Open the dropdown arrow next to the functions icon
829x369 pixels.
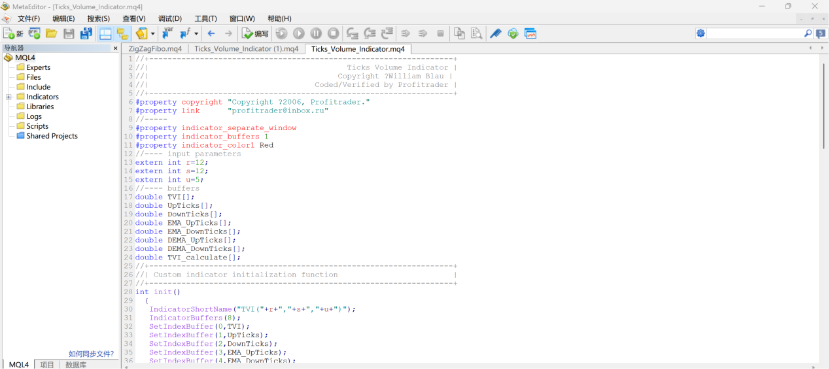[196, 34]
